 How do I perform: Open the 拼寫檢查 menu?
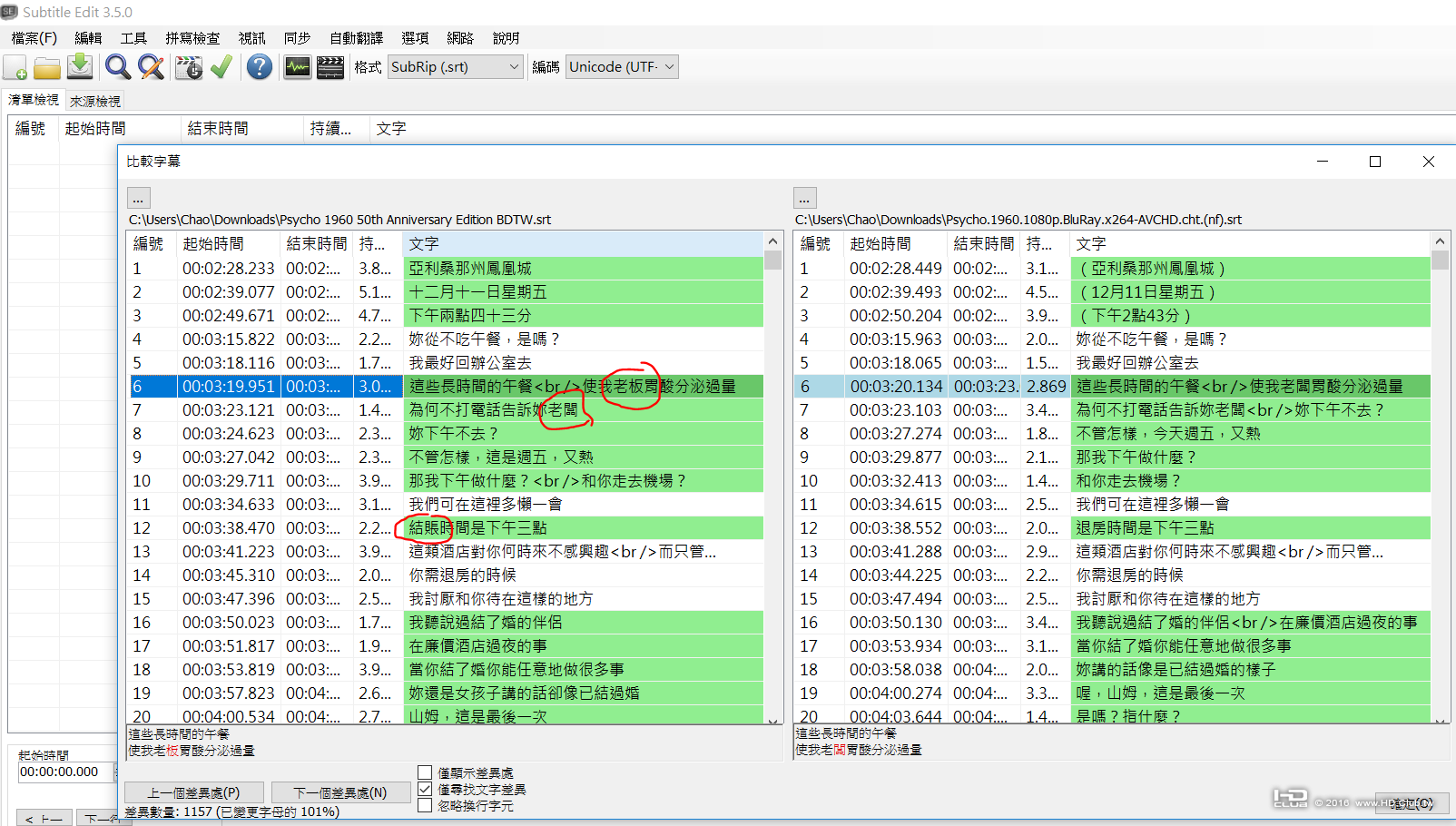tap(192, 38)
